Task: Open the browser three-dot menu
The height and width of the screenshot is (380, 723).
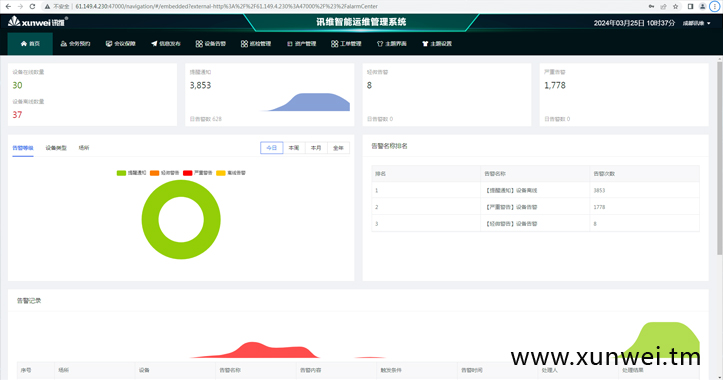Action: pyautogui.click(x=715, y=6)
